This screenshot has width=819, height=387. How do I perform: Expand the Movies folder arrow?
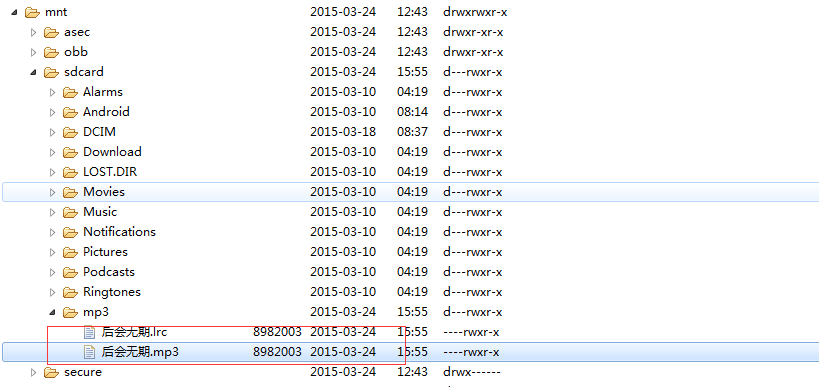(x=52, y=192)
